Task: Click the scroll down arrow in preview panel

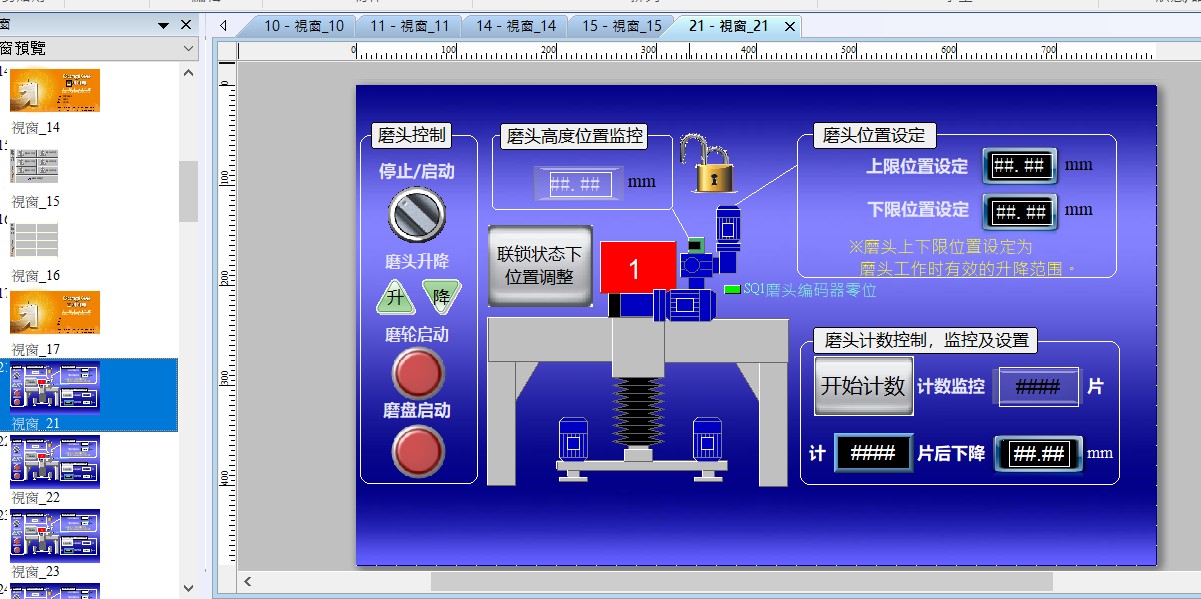Action: tap(188, 588)
